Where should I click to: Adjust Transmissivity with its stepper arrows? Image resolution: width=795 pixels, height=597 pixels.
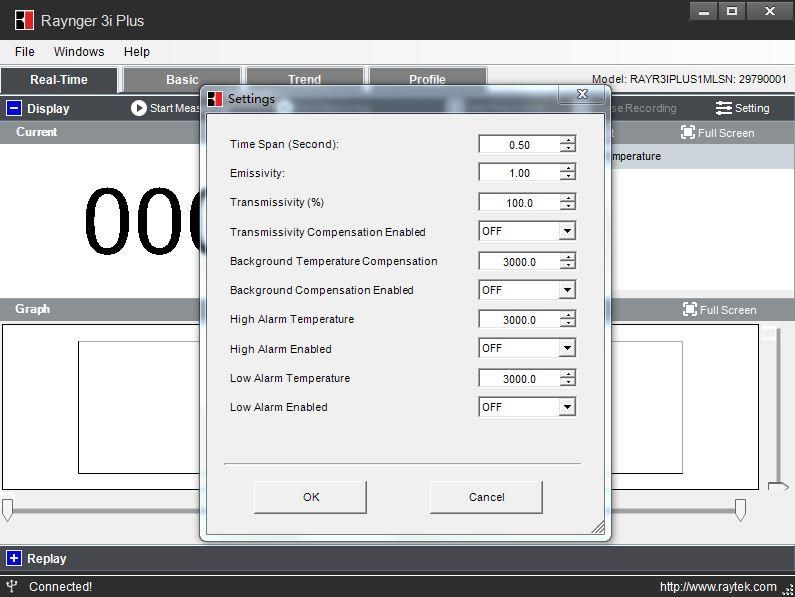(x=568, y=203)
